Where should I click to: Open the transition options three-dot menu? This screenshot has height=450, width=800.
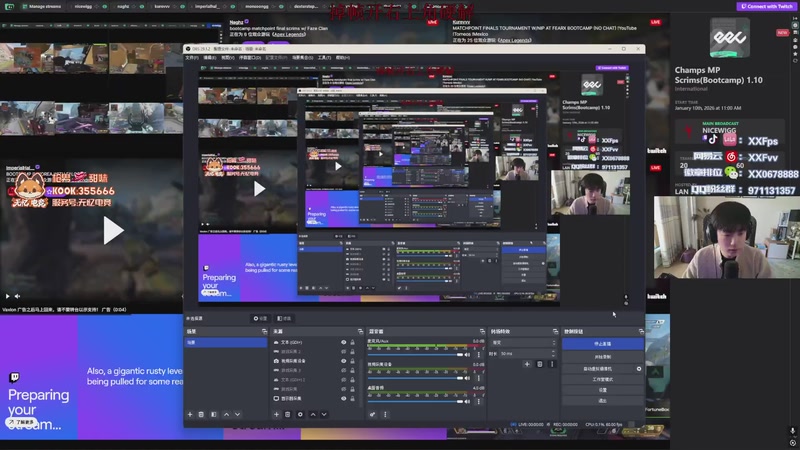[552, 364]
